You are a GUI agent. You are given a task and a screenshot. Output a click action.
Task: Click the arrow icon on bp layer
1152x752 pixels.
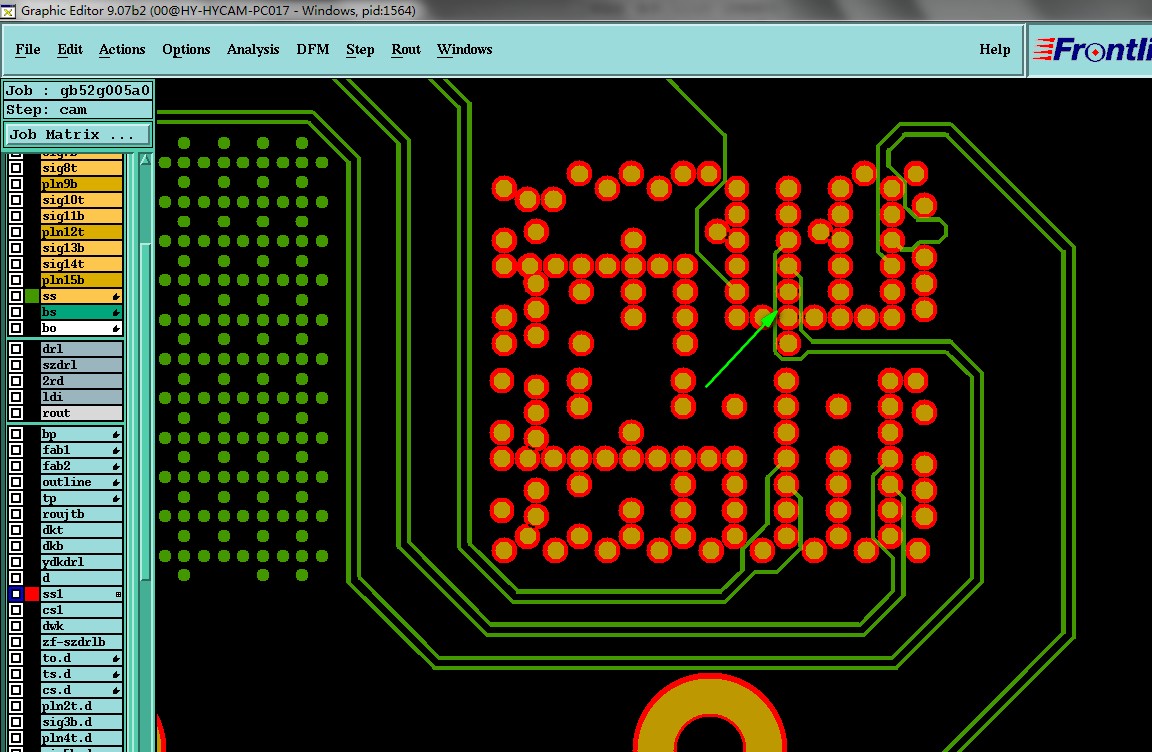(116, 434)
